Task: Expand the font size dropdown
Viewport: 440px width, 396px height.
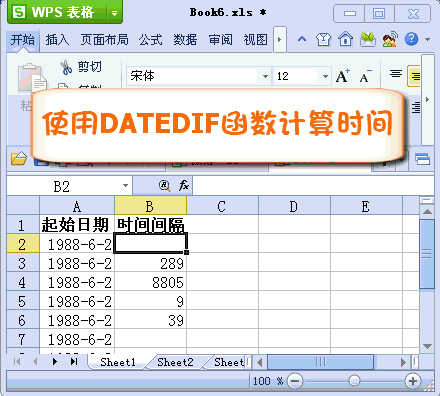Action: 325,76
